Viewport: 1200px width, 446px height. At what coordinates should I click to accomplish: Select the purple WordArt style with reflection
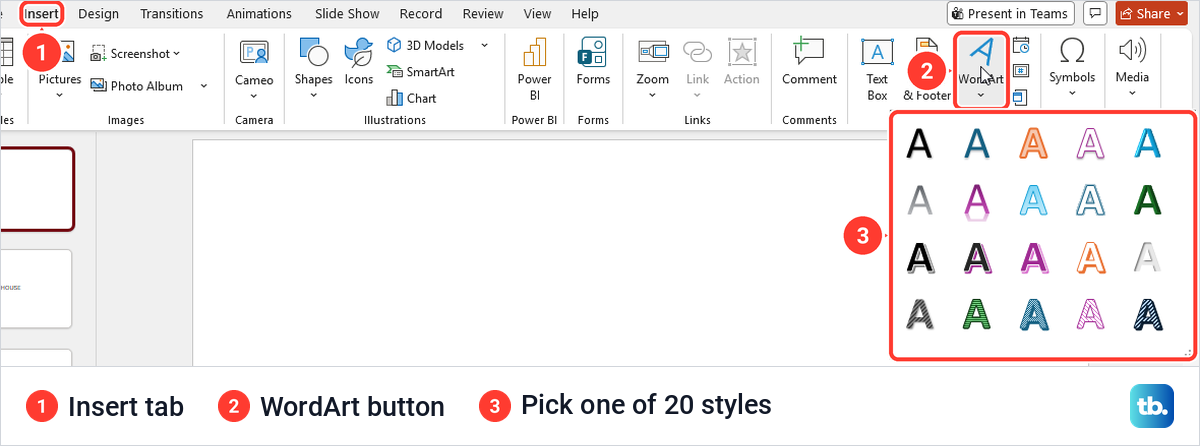[977, 201]
